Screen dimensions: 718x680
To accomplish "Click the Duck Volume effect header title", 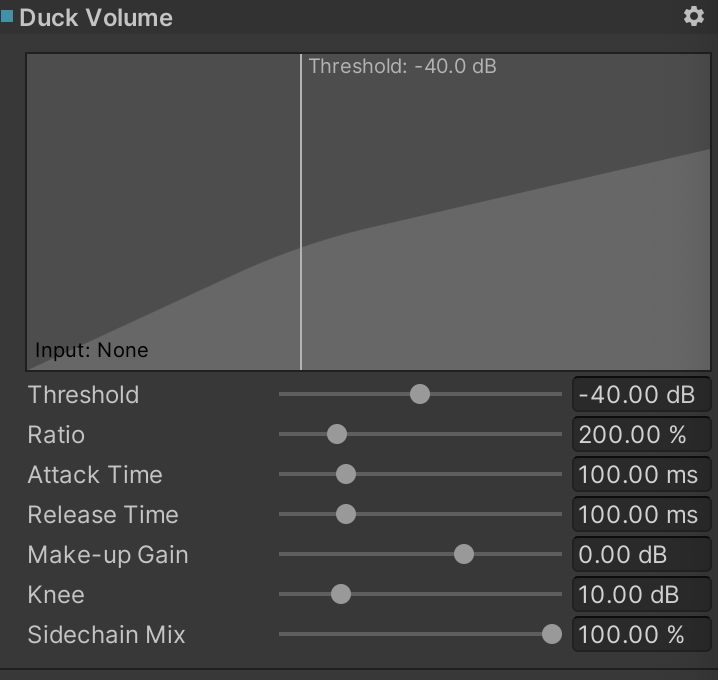I will tap(96, 18).
